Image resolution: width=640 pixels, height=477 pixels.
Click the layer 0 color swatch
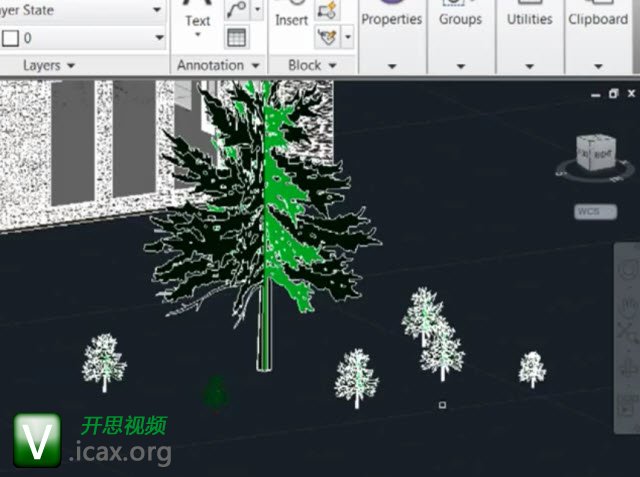coord(10,38)
